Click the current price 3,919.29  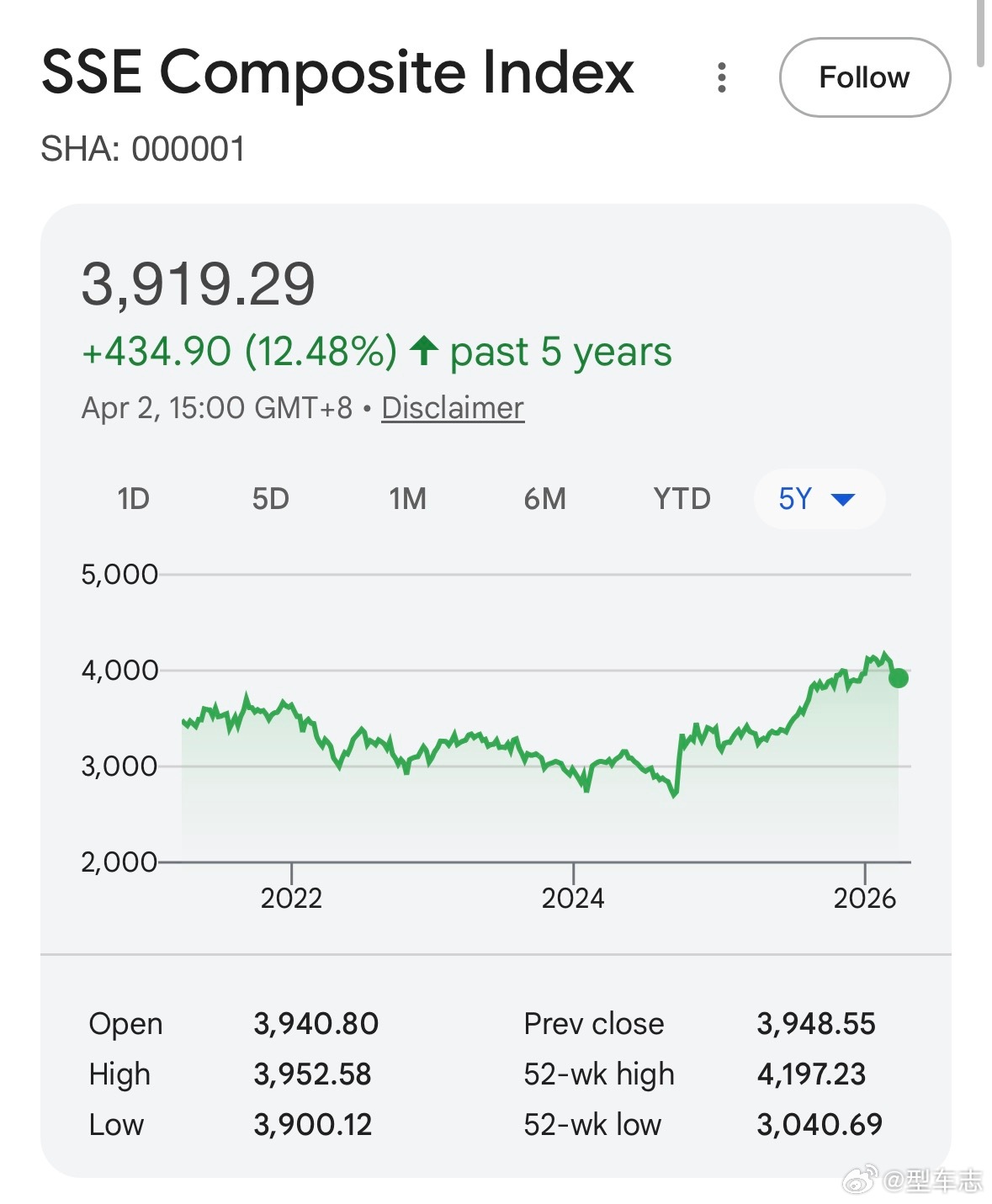198,284
